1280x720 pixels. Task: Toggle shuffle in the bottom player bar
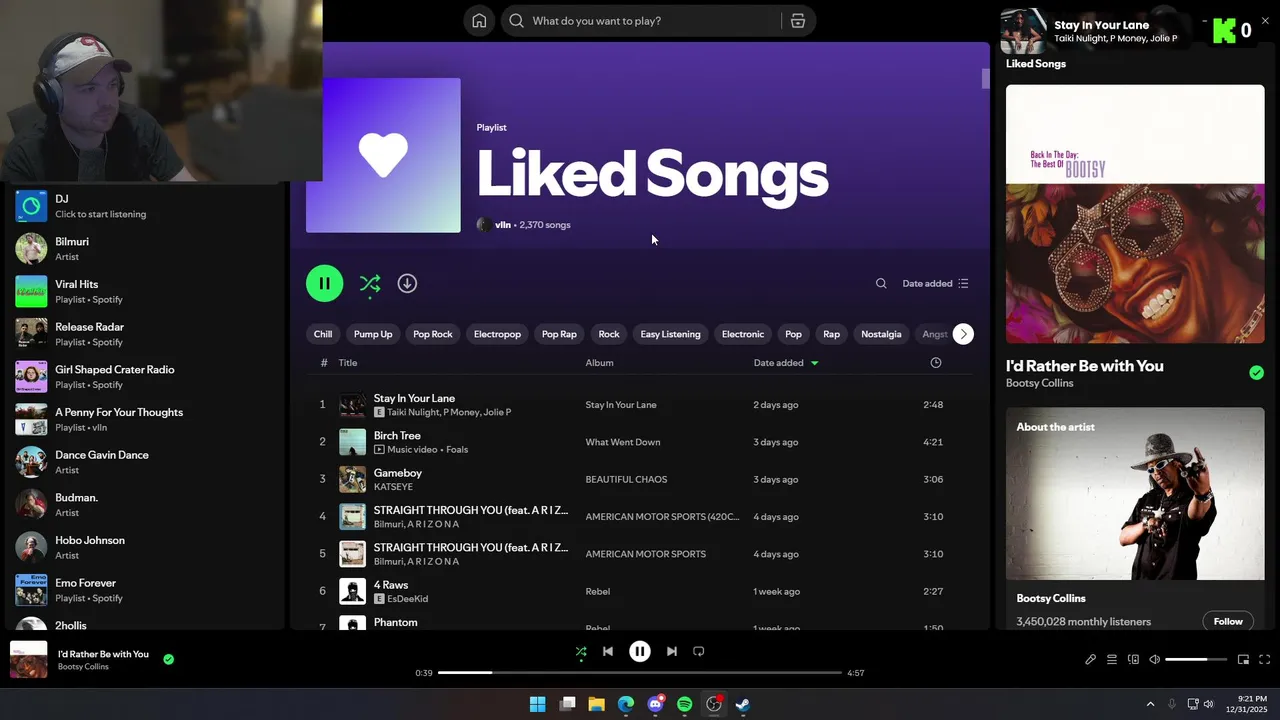coord(581,652)
